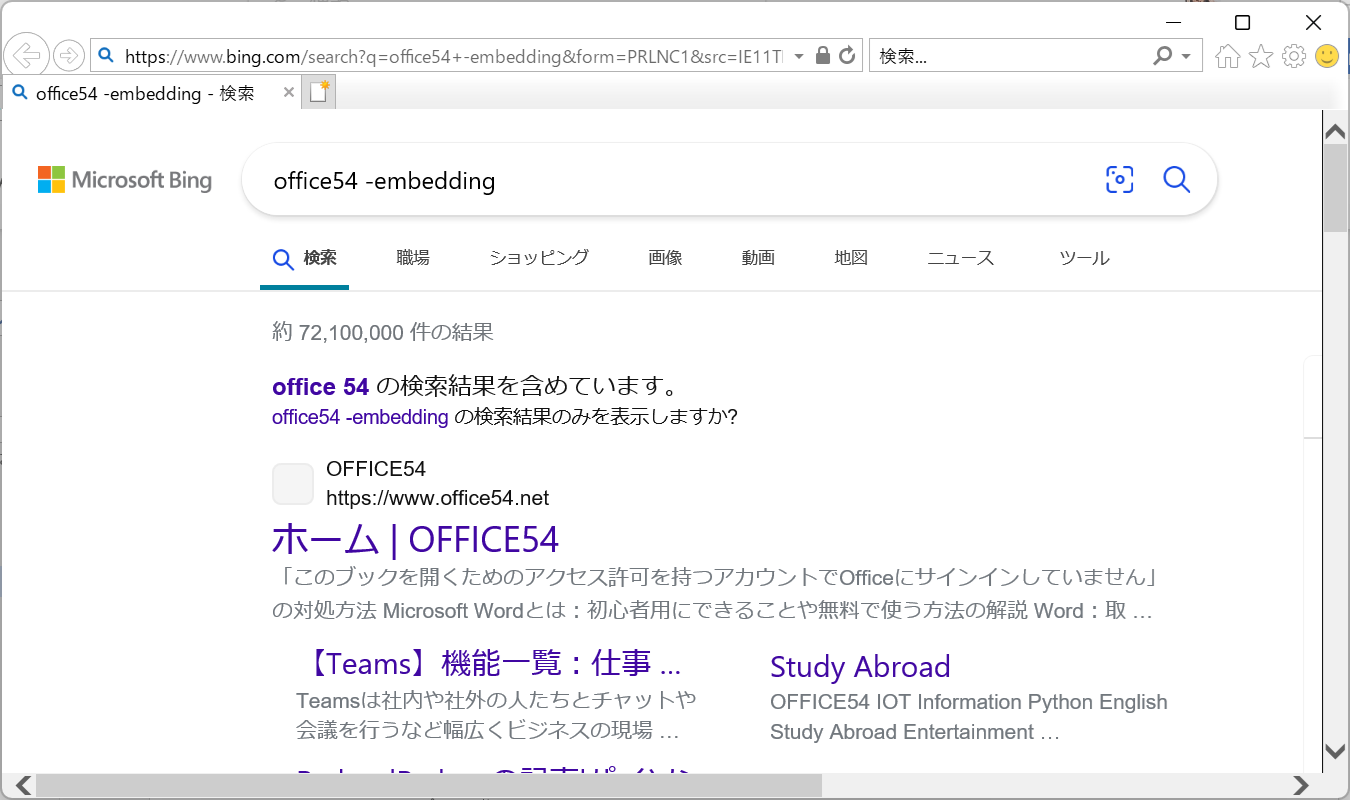Switch to the ショッピング tab
This screenshot has width=1350, height=800.
(x=539, y=258)
